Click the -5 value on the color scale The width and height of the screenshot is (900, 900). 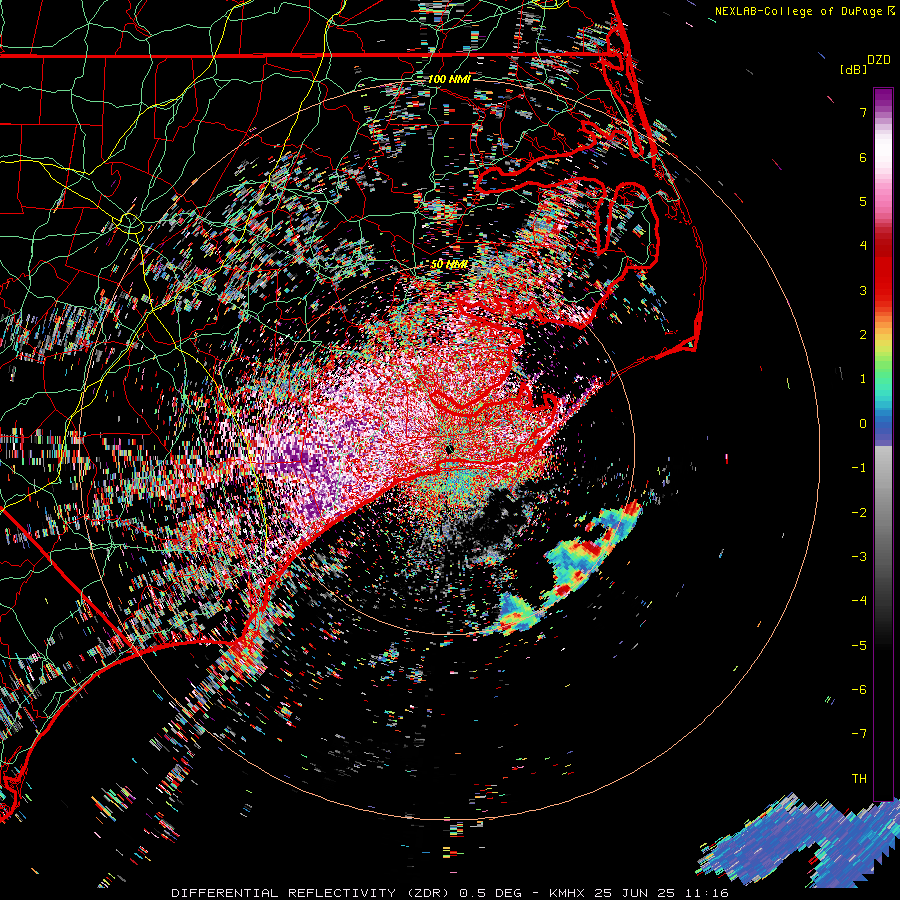pos(859,645)
